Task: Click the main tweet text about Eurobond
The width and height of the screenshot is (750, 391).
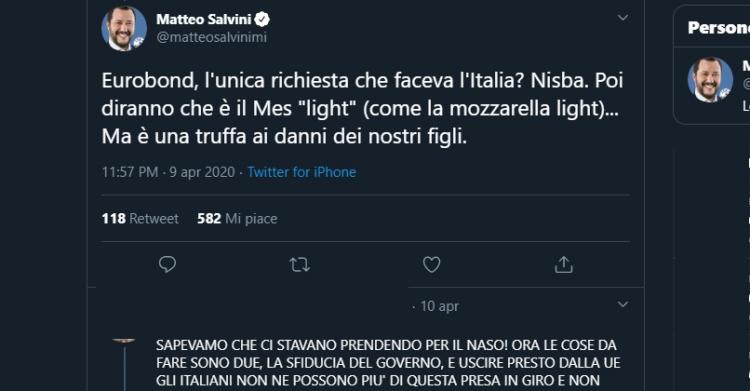Action: tap(363, 108)
